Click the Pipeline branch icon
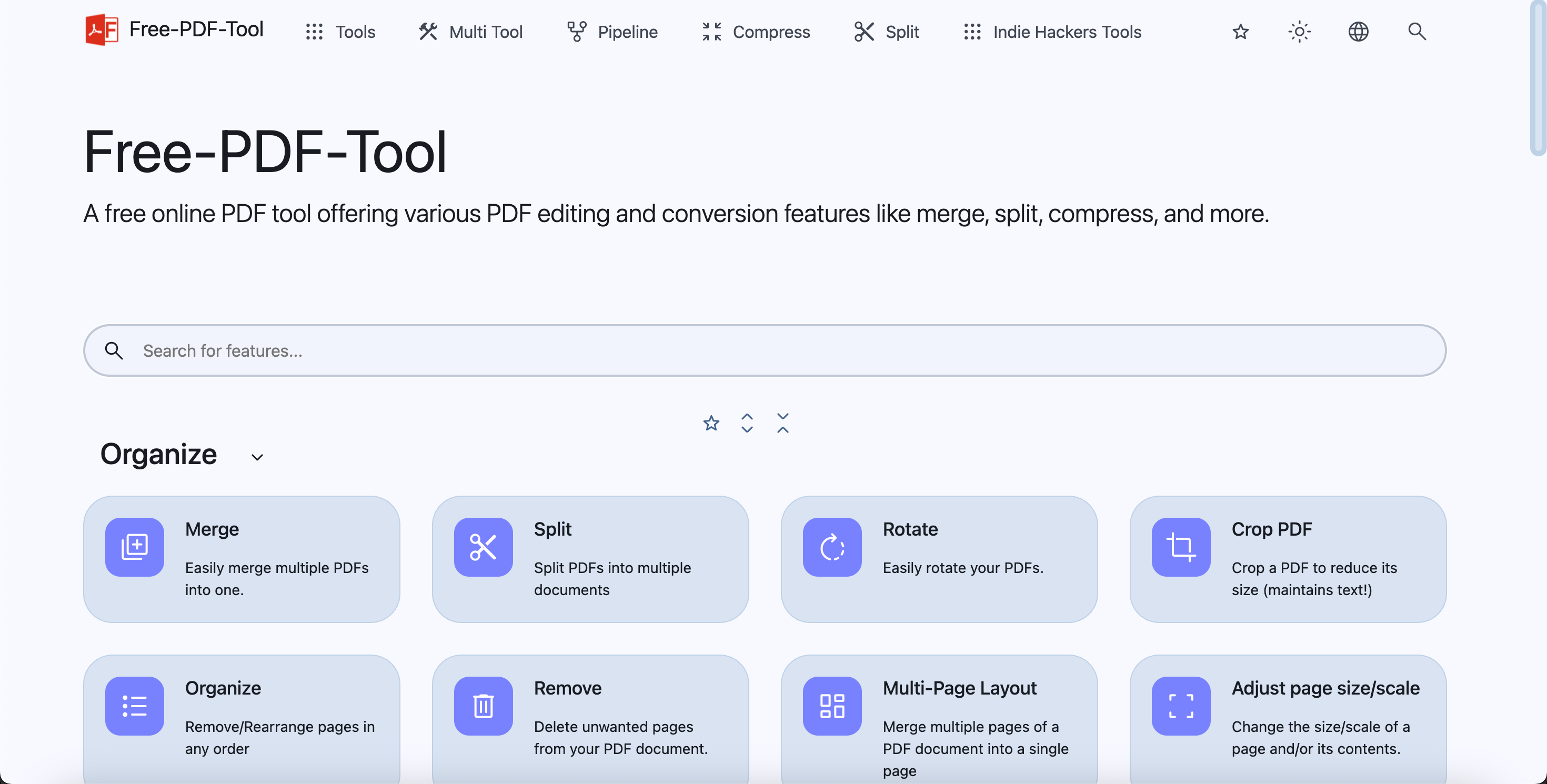 tap(577, 31)
